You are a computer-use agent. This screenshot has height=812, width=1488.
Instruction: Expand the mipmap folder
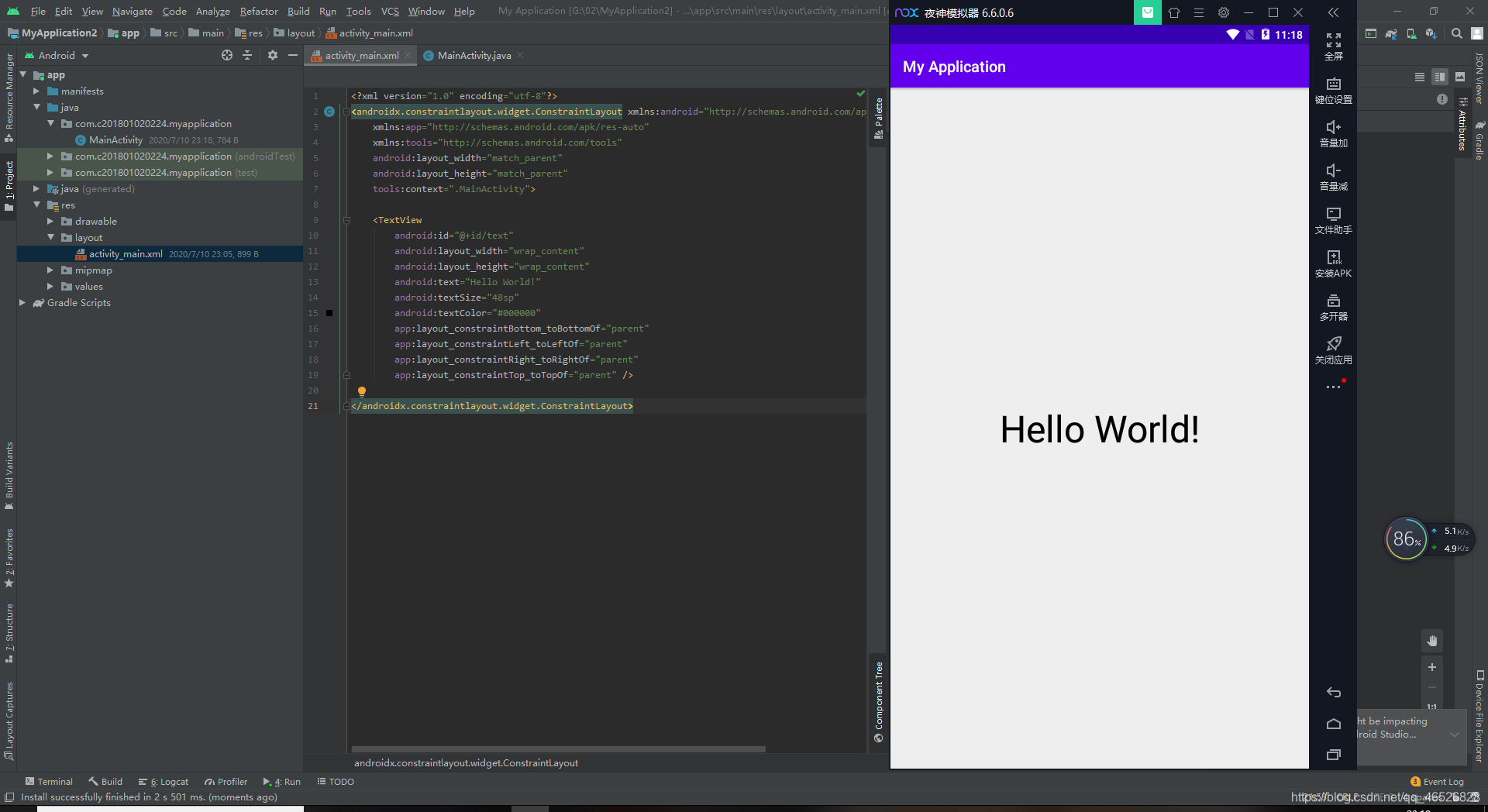[x=50, y=270]
